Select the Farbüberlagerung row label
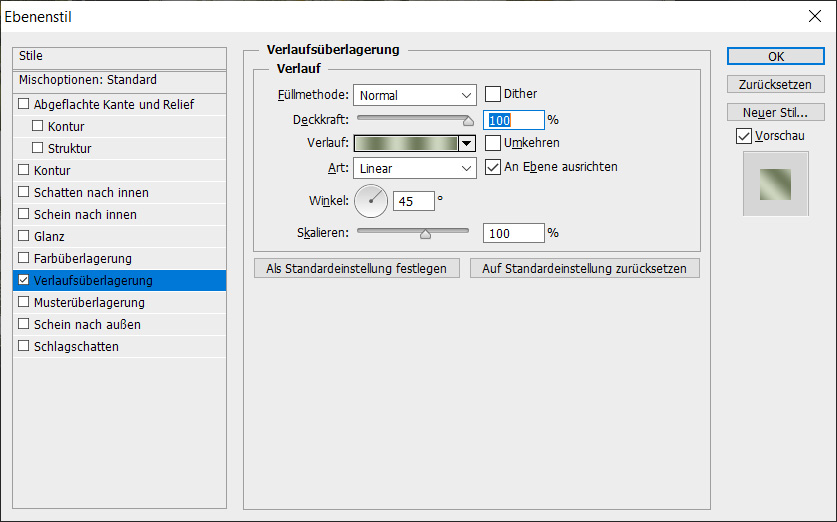This screenshot has width=837, height=522. tap(83, 258)
